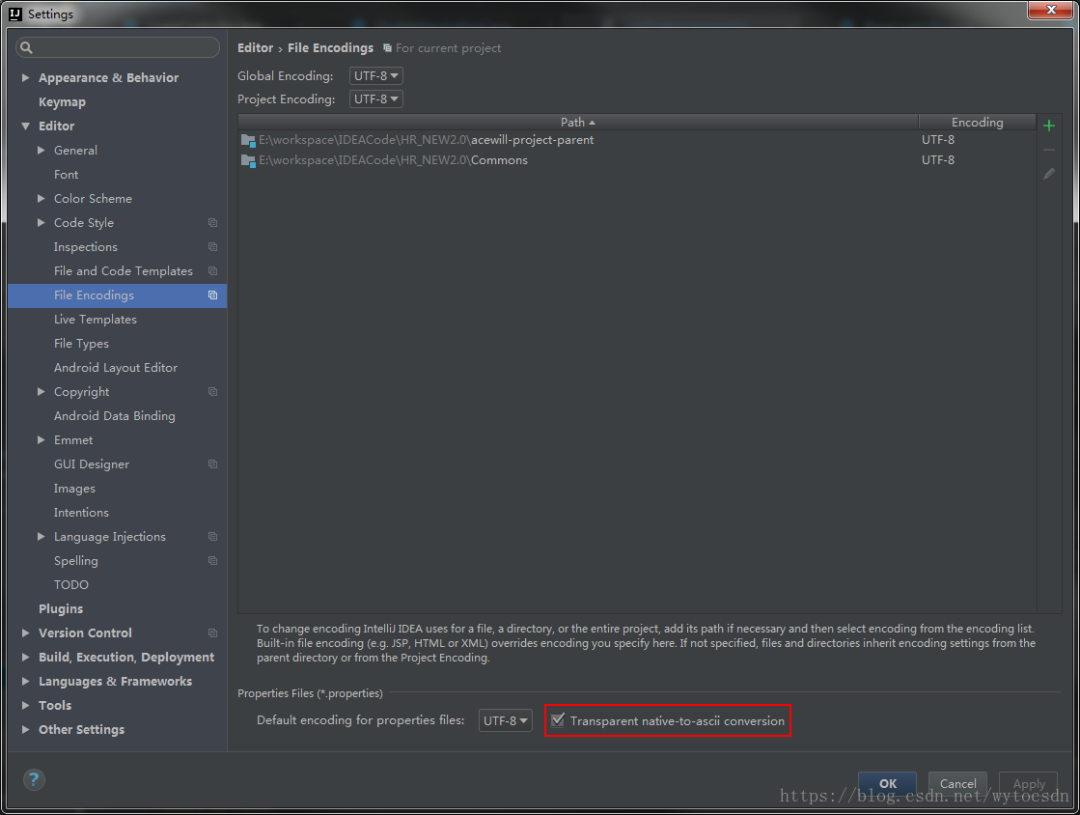This screenshot has height=815, width=1080.
Task: Expand the Version Control section
Action: (26, 633)
